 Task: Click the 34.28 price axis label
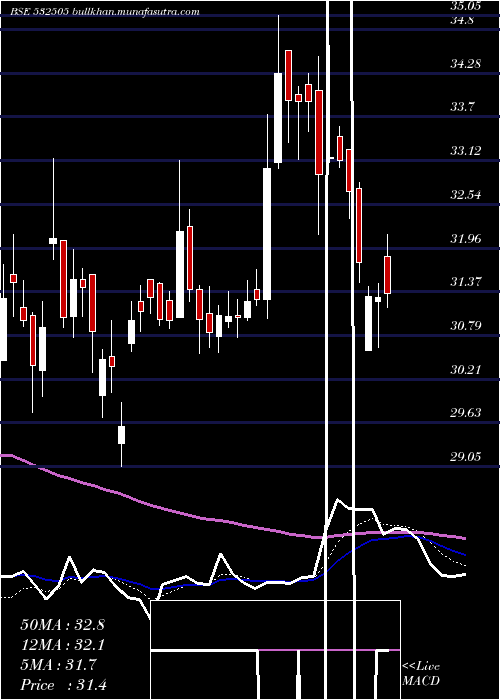(466, 64)
